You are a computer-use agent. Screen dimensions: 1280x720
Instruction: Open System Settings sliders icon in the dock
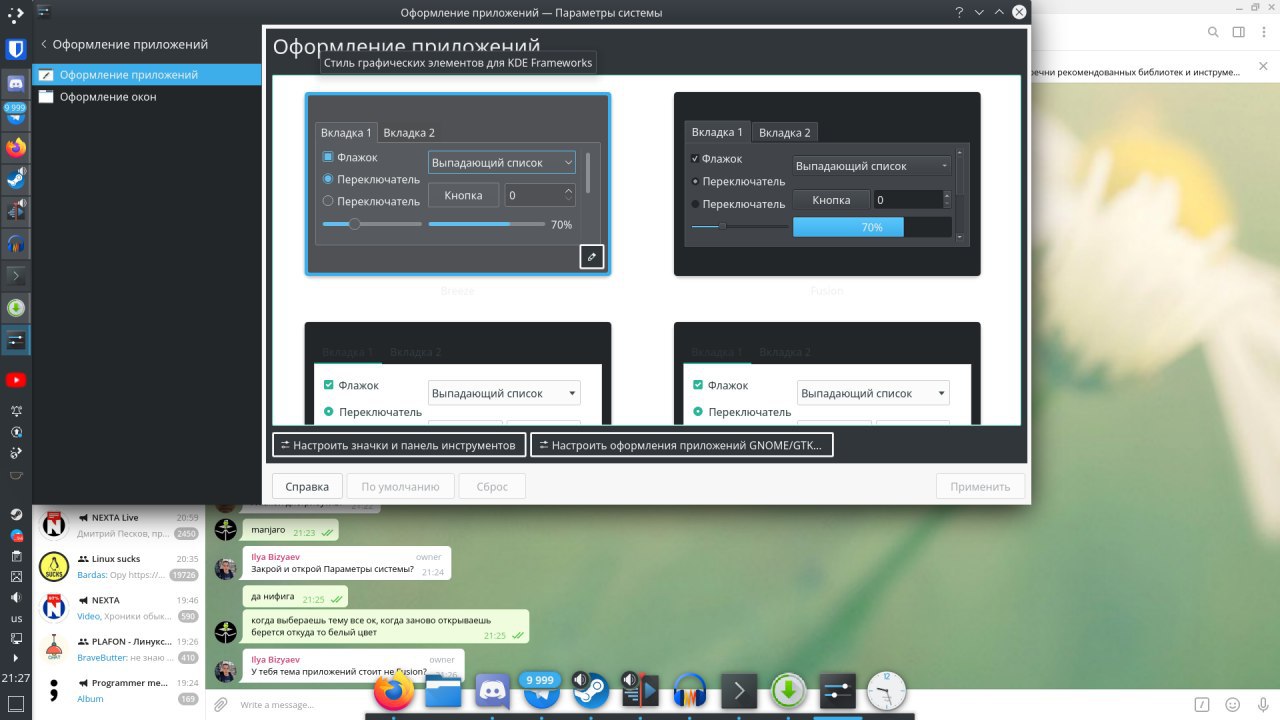(837, 691)
